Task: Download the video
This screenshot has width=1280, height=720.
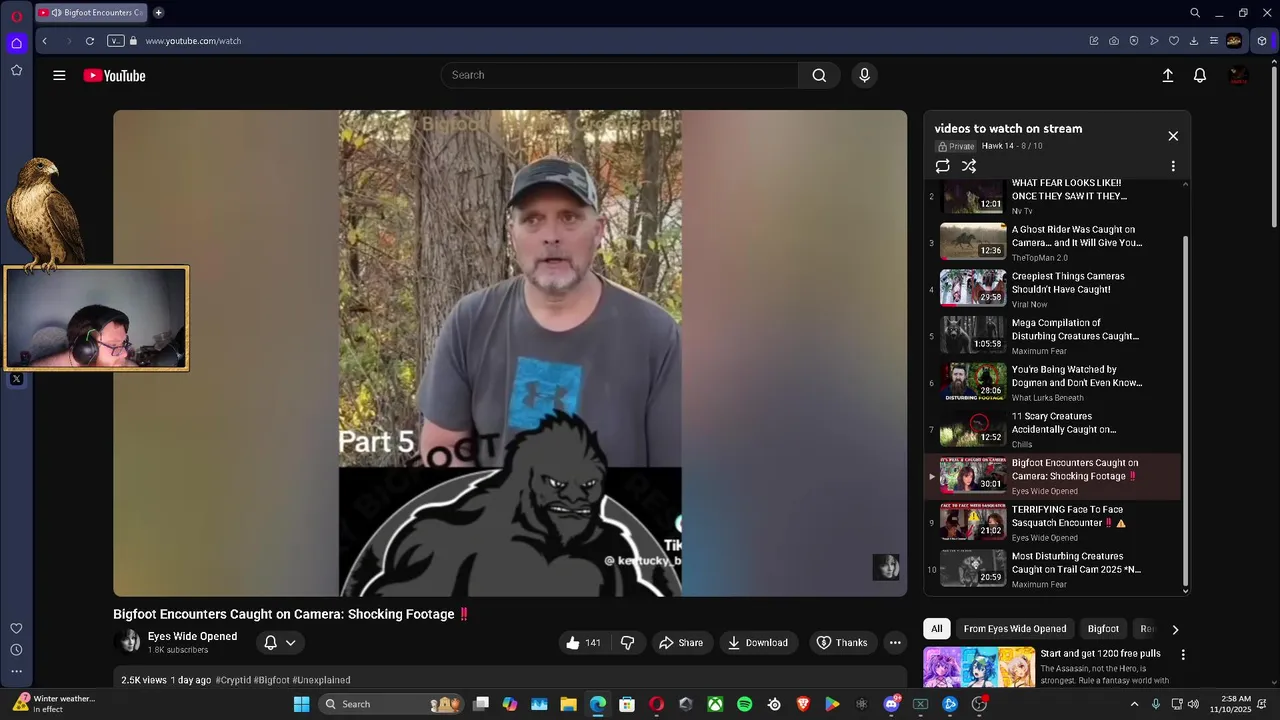Action: click(757, 643)
